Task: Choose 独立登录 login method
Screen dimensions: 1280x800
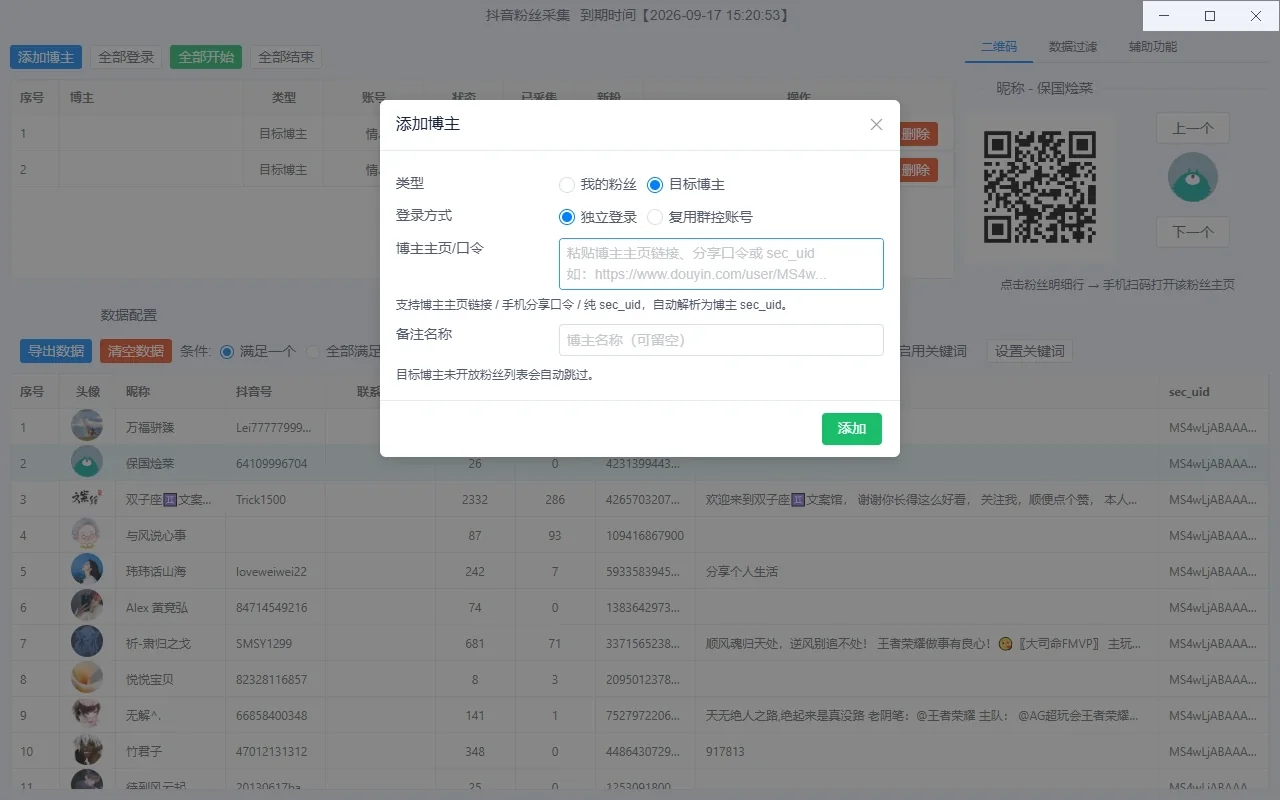Action: 597,216
